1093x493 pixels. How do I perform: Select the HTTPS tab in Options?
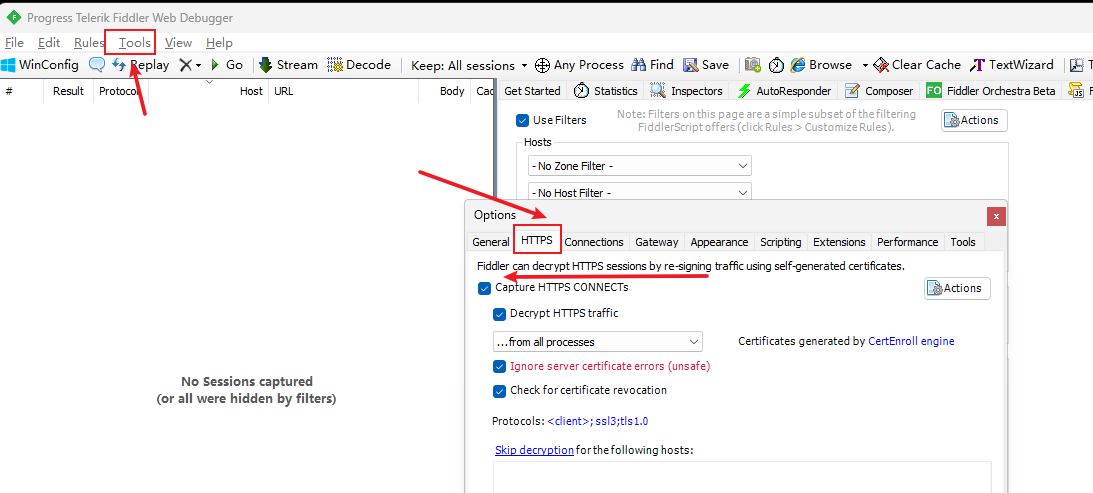click(x=537, y=241)
